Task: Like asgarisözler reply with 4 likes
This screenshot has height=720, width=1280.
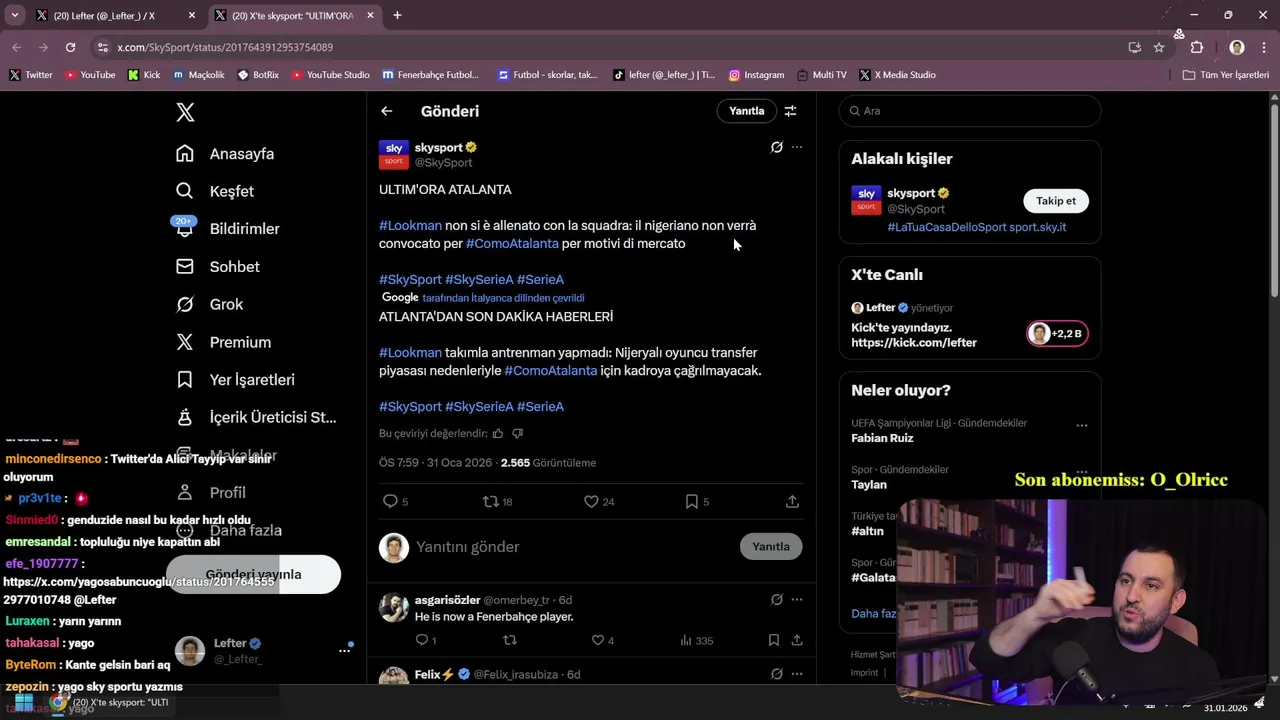Action: coord(602,640)
